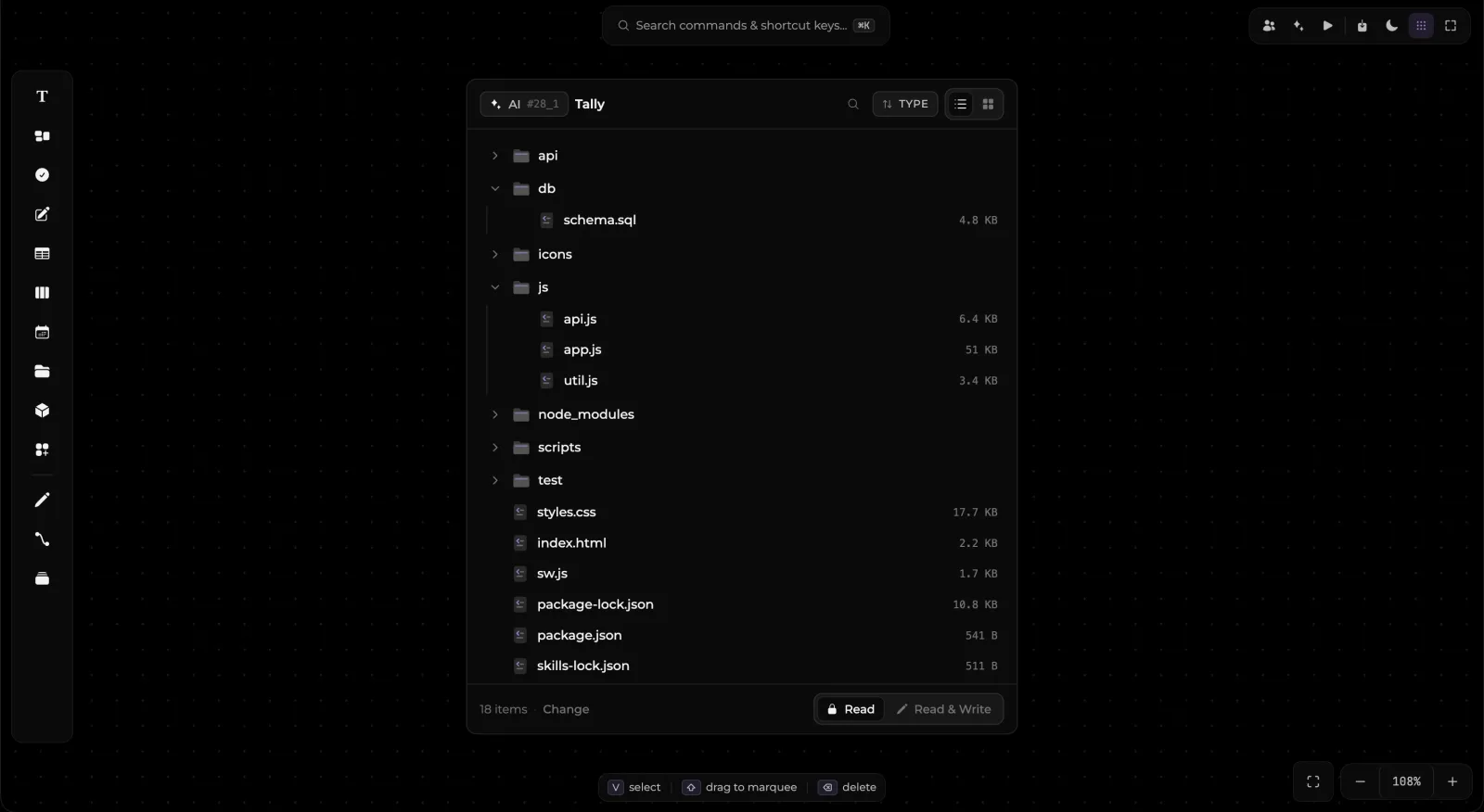
Task: Click the Tally panel title
Action: pos(590,104)
